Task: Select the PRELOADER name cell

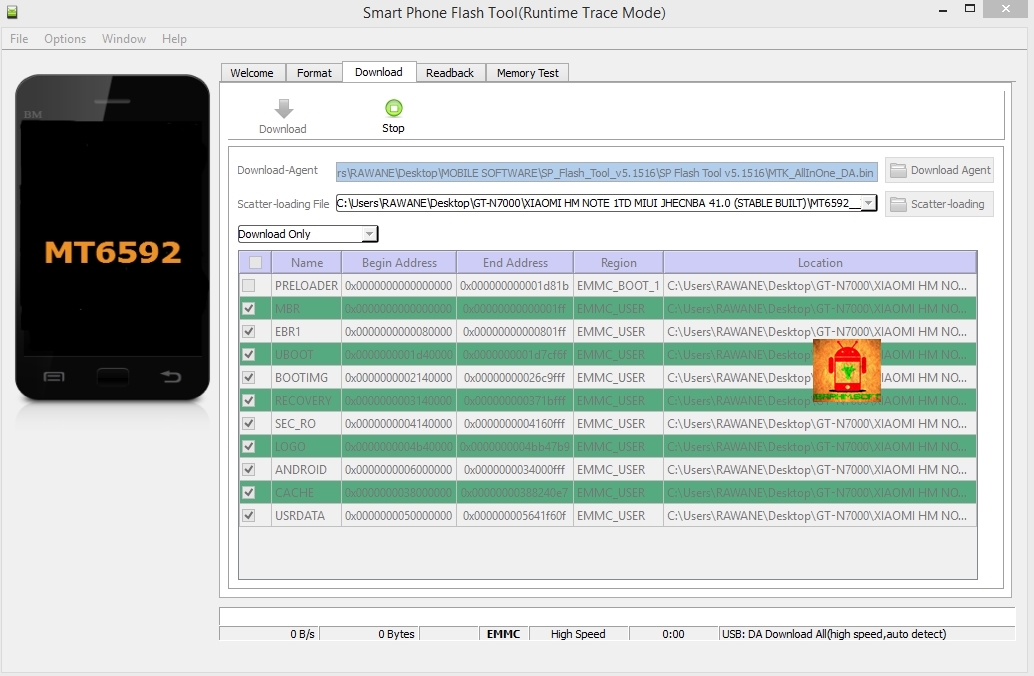Action: [307, 286]
